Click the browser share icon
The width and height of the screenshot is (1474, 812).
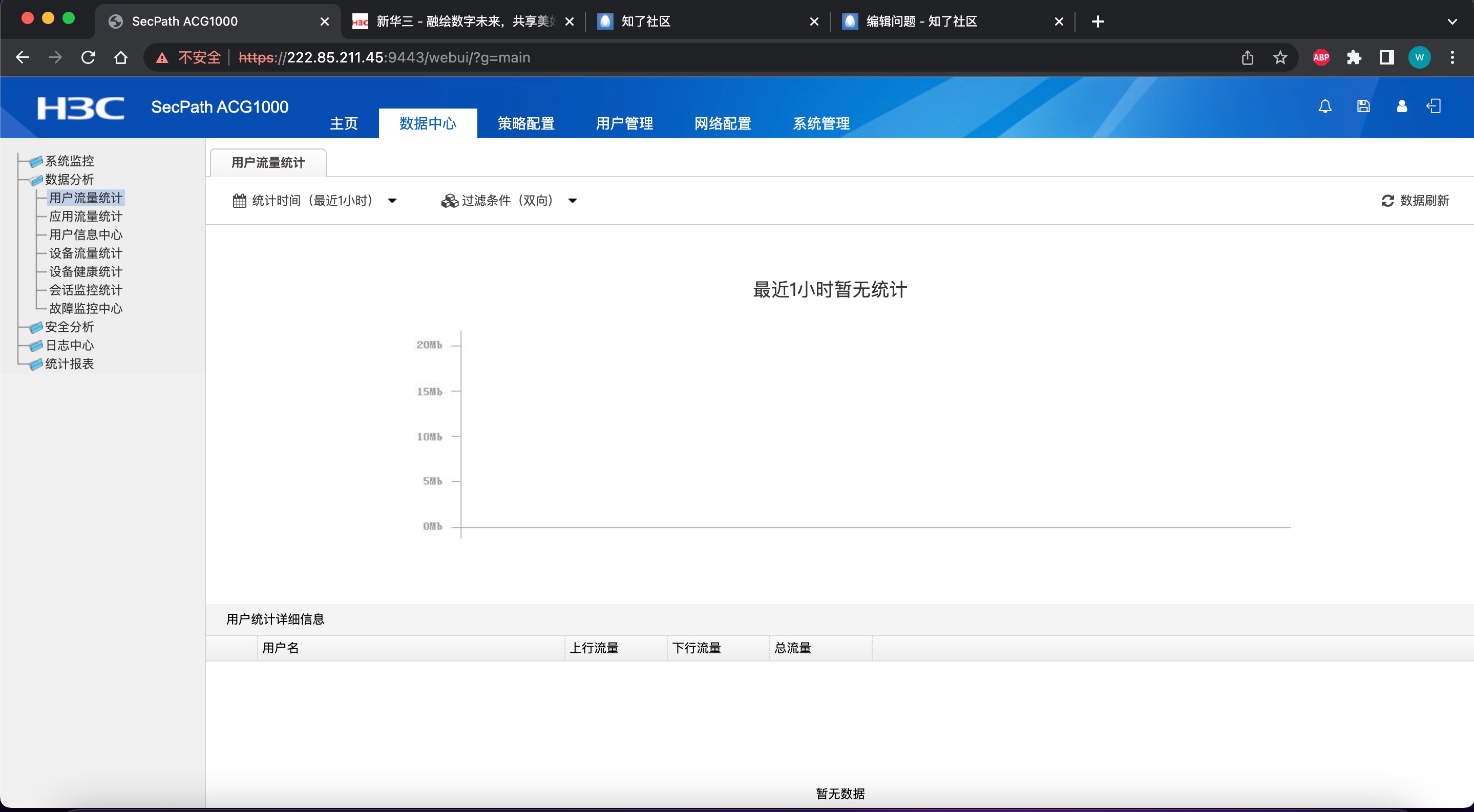pos(1248,57)
